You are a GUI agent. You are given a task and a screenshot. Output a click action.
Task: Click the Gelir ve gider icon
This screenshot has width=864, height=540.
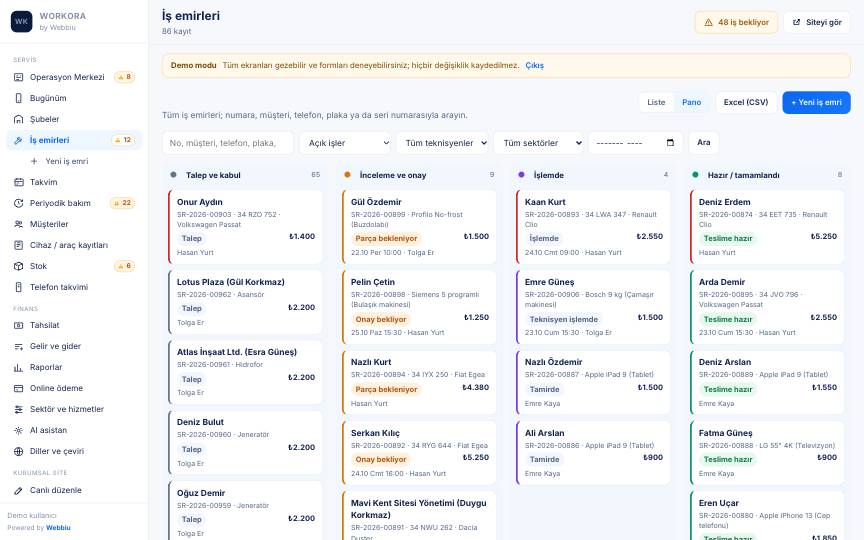pos(18,347)
